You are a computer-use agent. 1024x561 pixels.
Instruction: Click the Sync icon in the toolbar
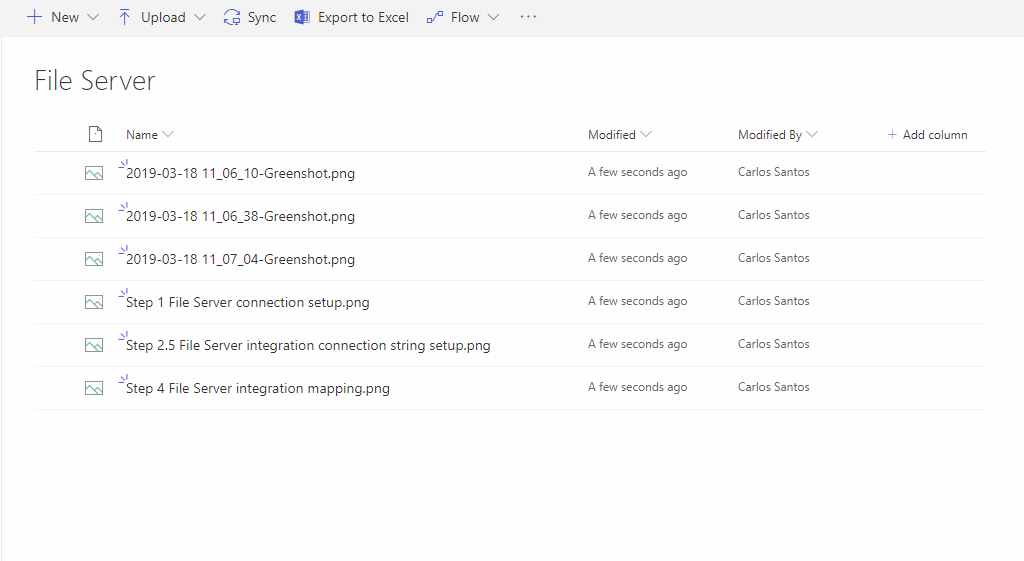tap(232, 17)
